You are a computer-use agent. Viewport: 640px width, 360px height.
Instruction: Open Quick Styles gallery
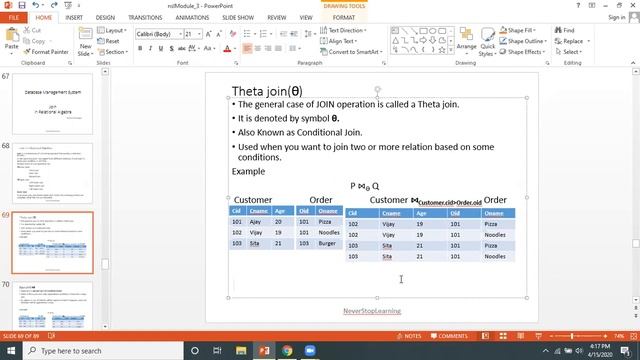point(487,42)
